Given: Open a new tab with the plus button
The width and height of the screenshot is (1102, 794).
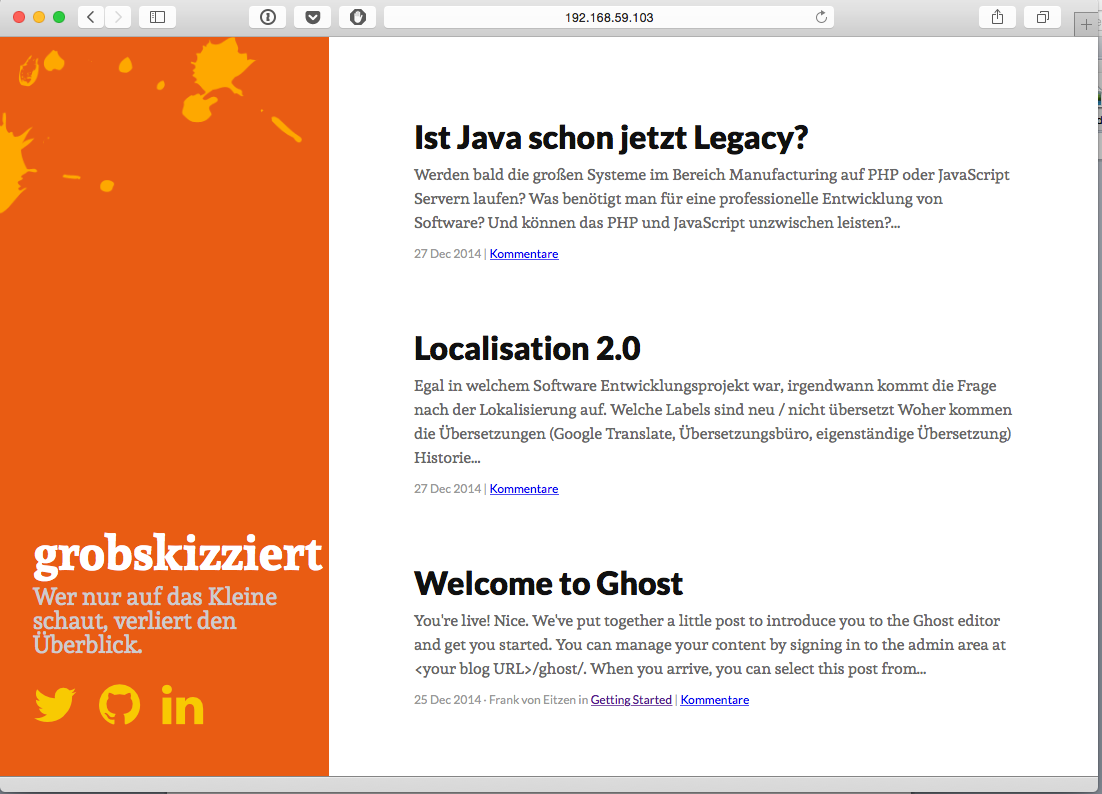Looking at the screenshot, I should pyautogui.click(x=1086, y=23).
